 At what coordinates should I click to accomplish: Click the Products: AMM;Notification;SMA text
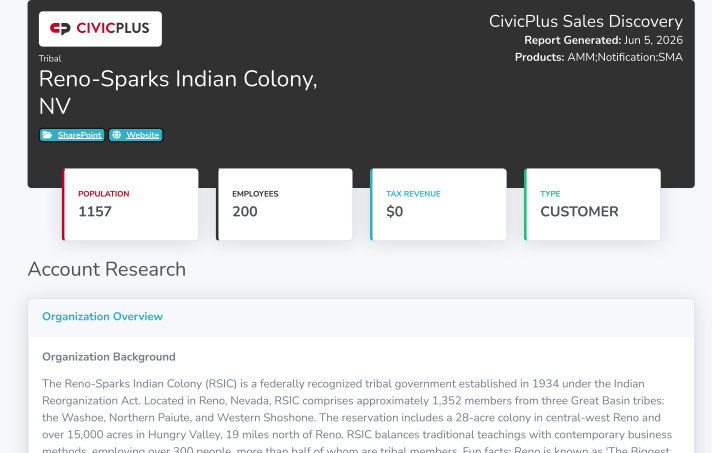tap(599, 57)
